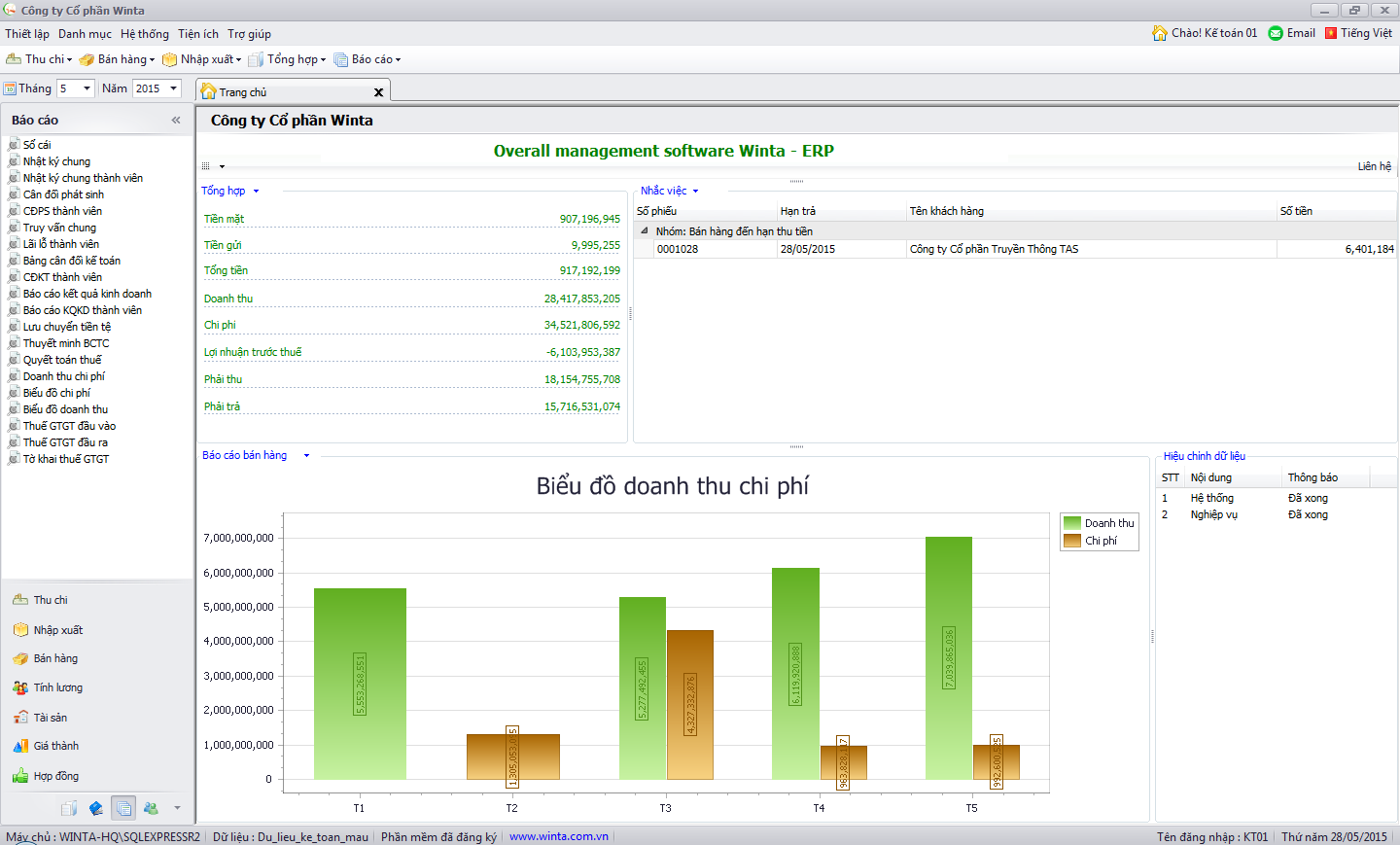
Task: Click the Liên hệ link
Action: (1374, 166)
